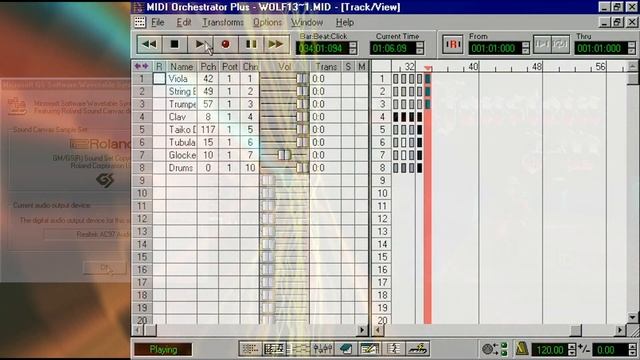Pause playback with the pause button
The height and width of the screenshot is (360, 640).
pyautogui.click(x=251, y=44)
